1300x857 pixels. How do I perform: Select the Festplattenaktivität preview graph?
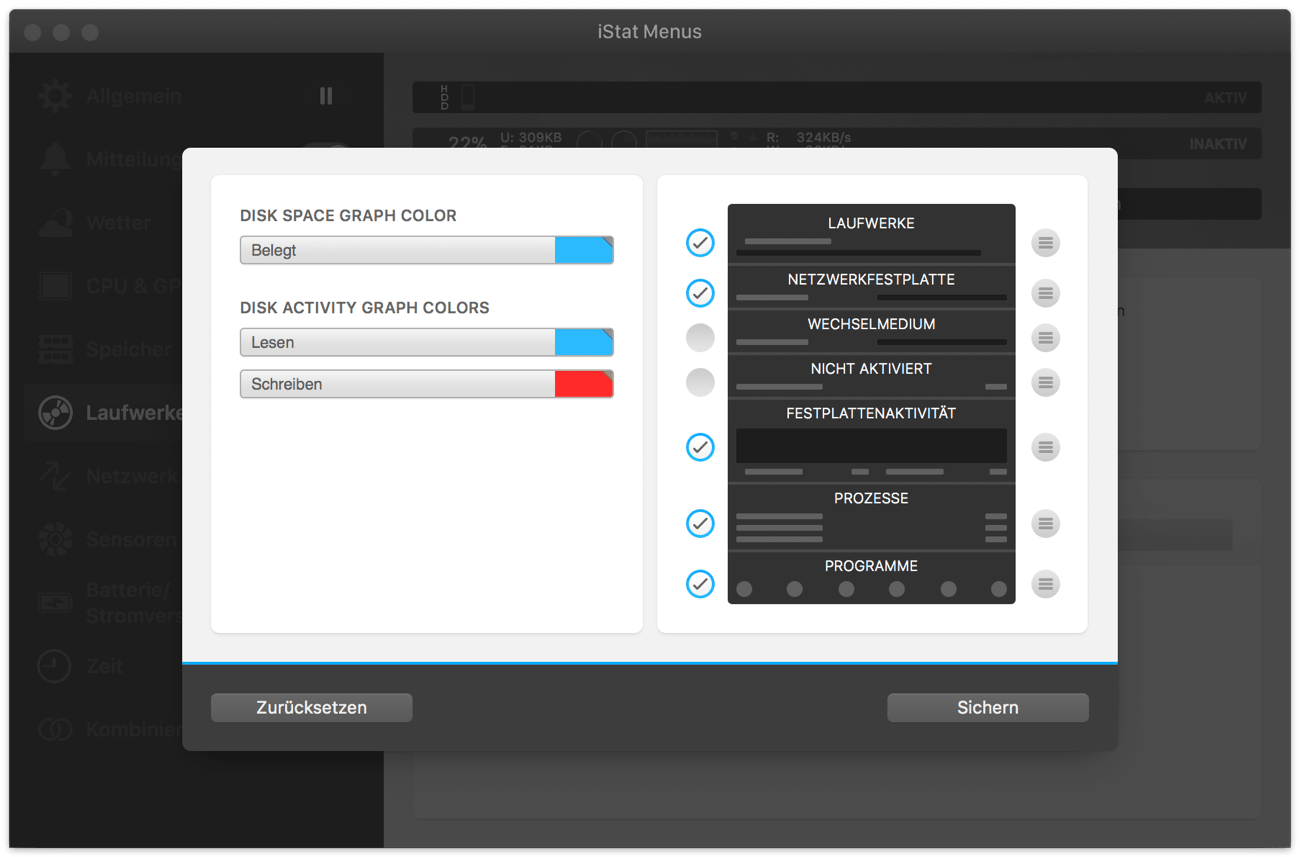click(871, 446)
